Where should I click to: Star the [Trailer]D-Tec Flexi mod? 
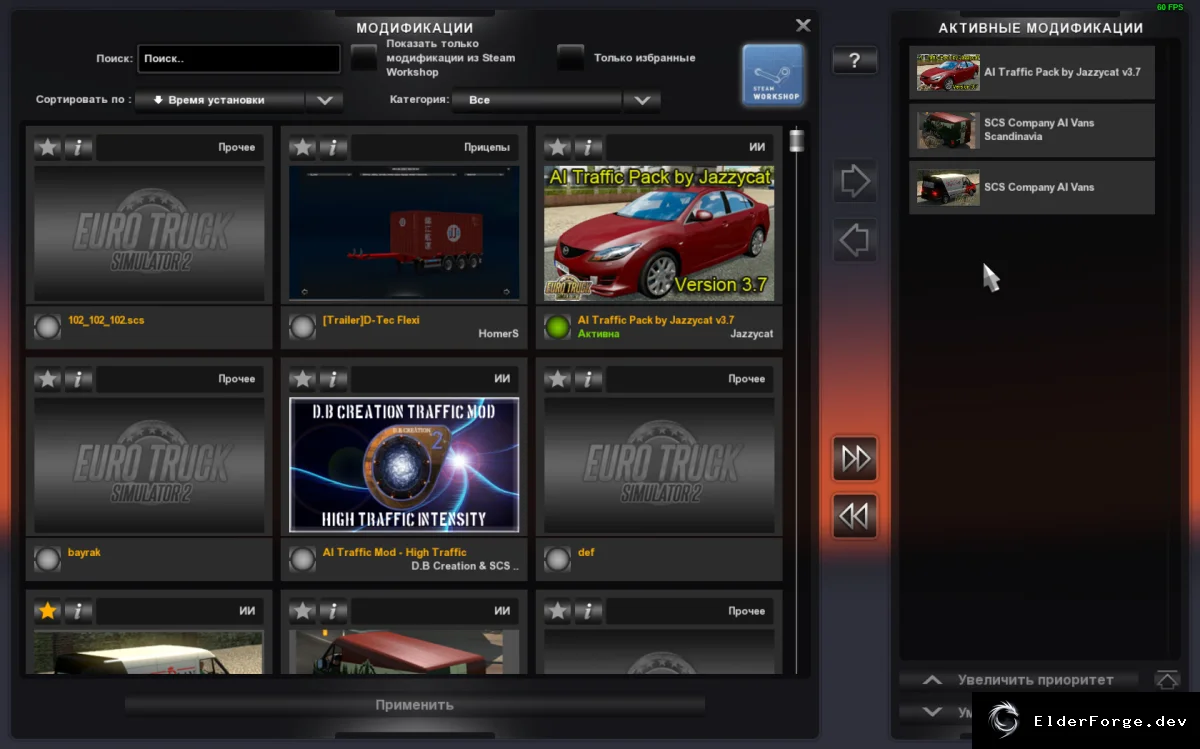click(303, 148)
